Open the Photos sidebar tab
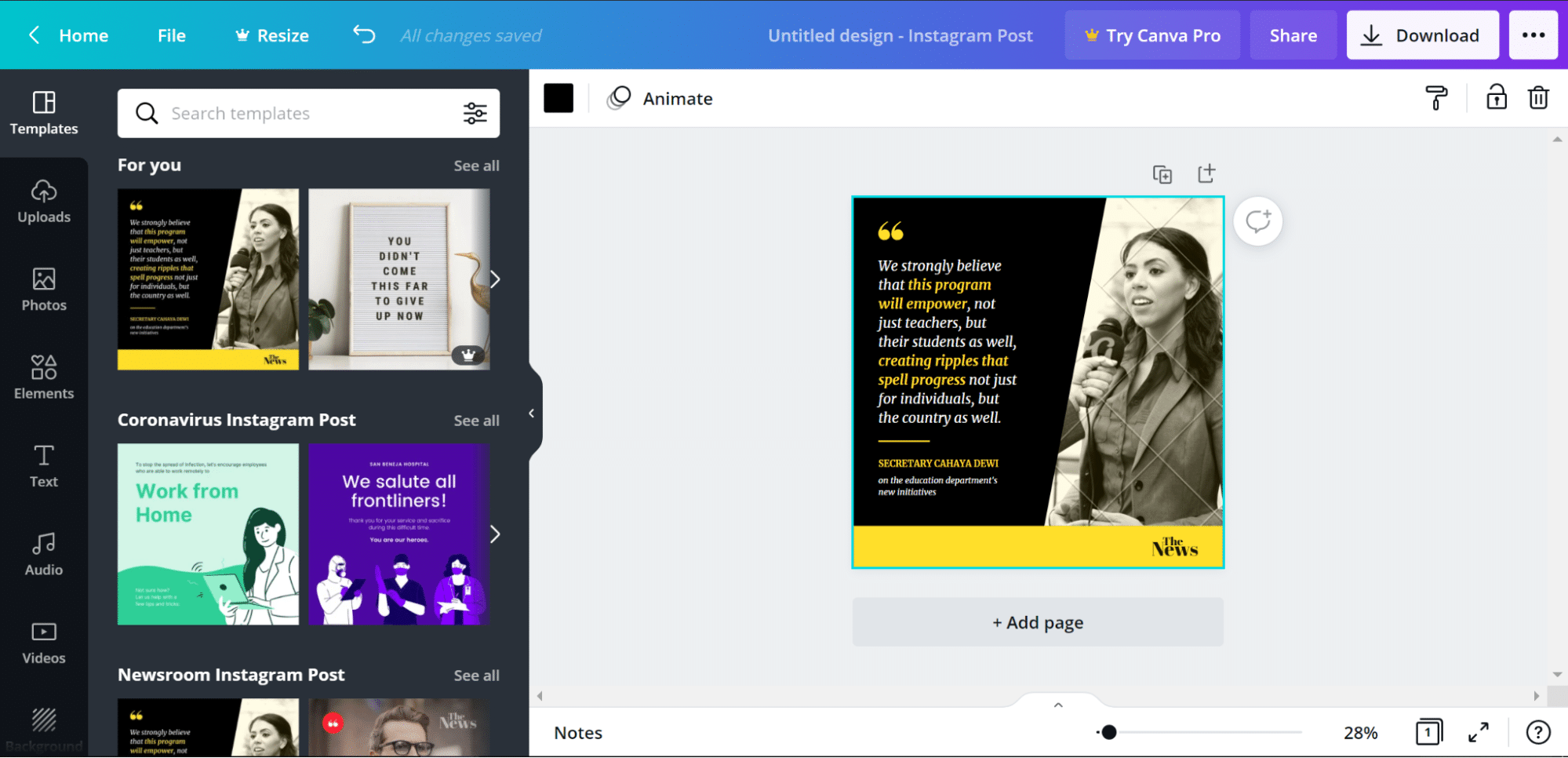1568x758 pixels. [44, 290]
